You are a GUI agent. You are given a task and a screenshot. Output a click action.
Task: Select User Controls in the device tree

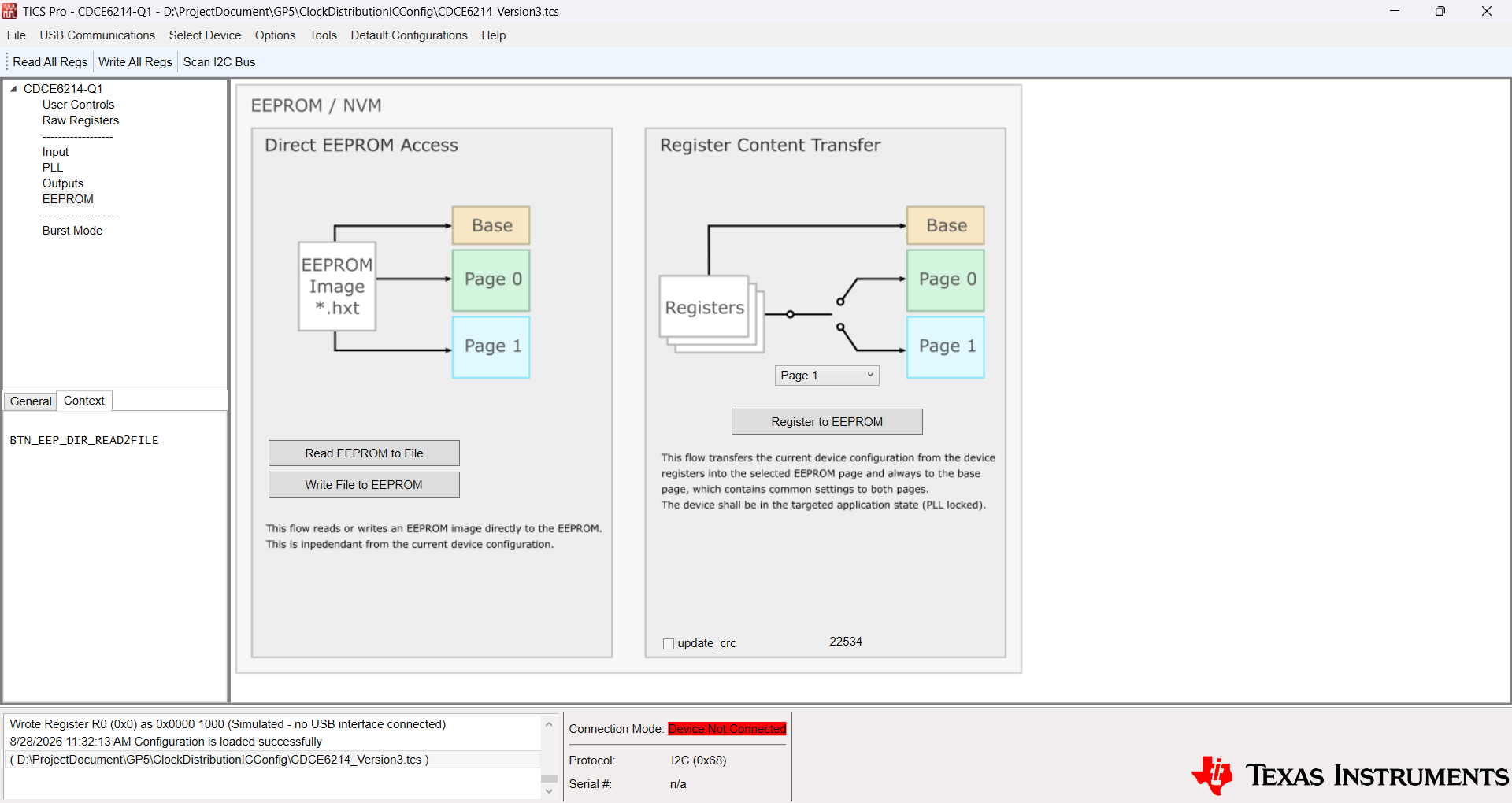pos(78,105)
